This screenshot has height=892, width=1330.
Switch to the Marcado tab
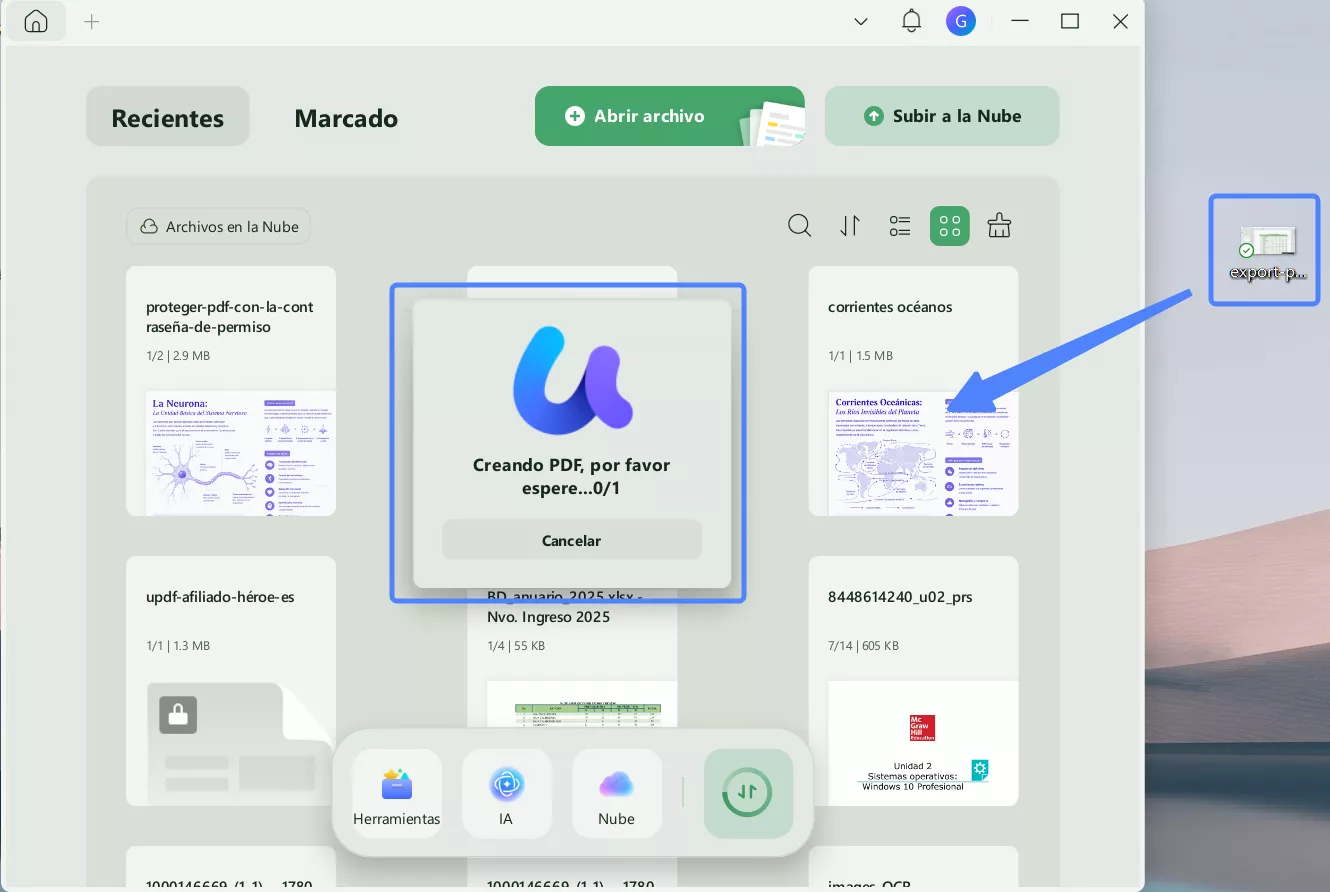[x=346, y=118]
